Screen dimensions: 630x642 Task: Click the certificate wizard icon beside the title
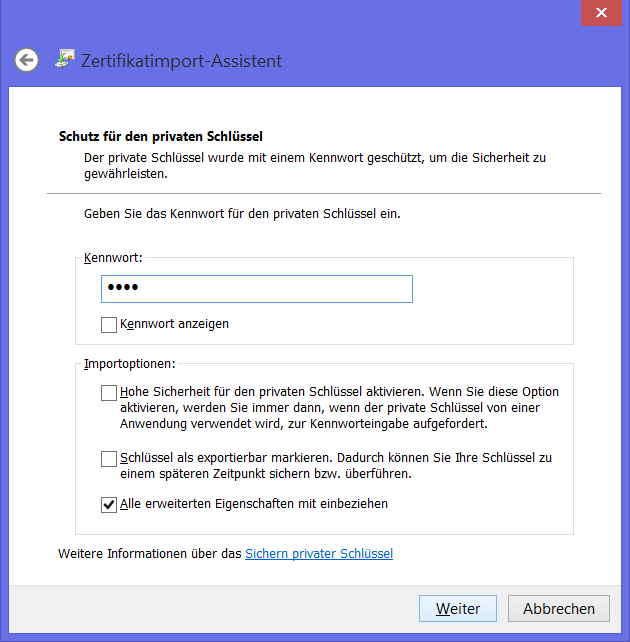tap(65, 58)
